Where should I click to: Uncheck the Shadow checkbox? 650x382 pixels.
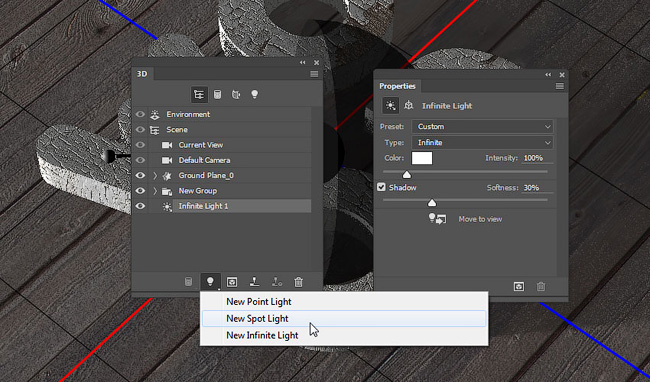(381, 187)
